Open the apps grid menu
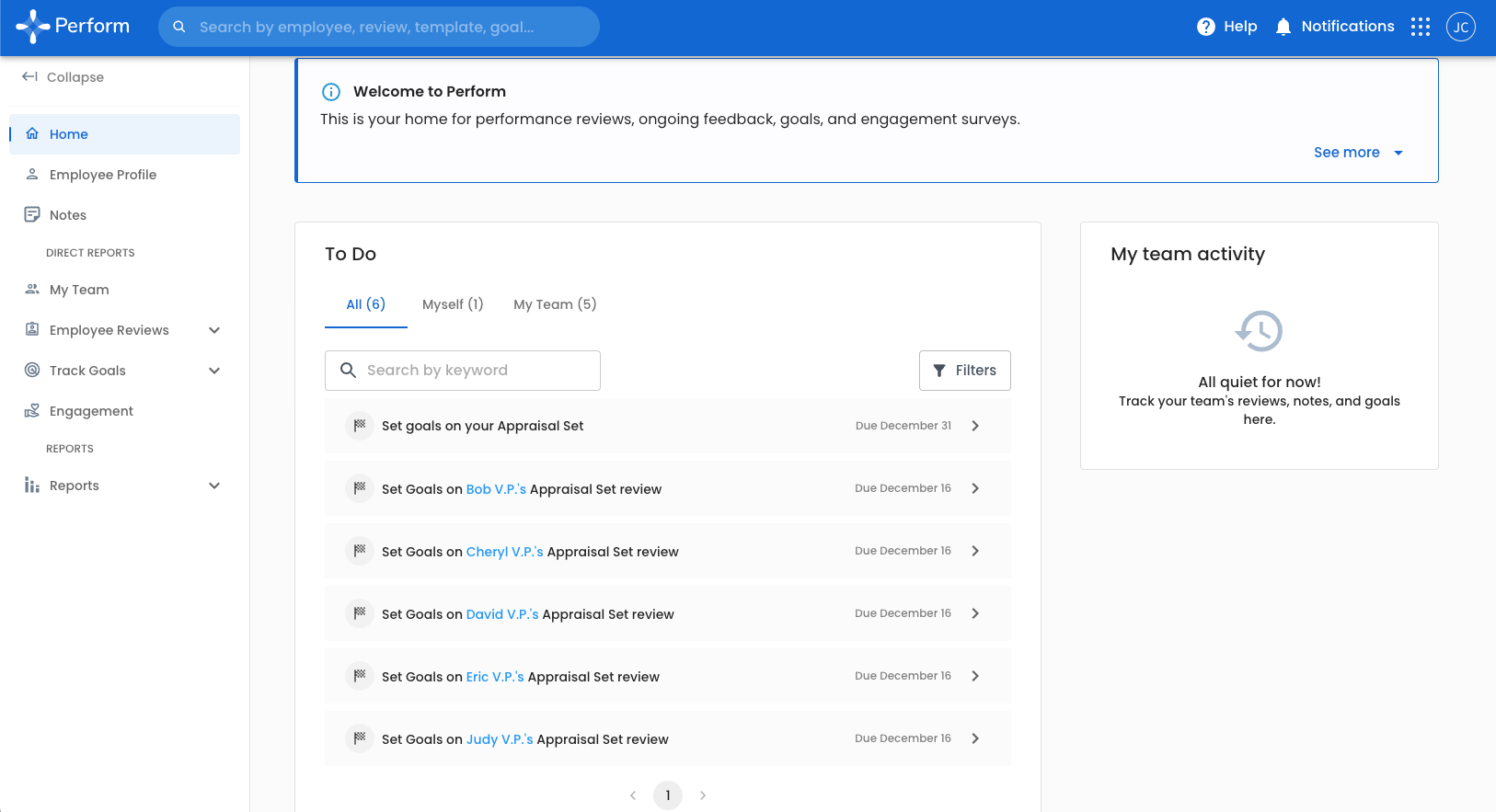The image size is (1496, 812). [1421, 27]
